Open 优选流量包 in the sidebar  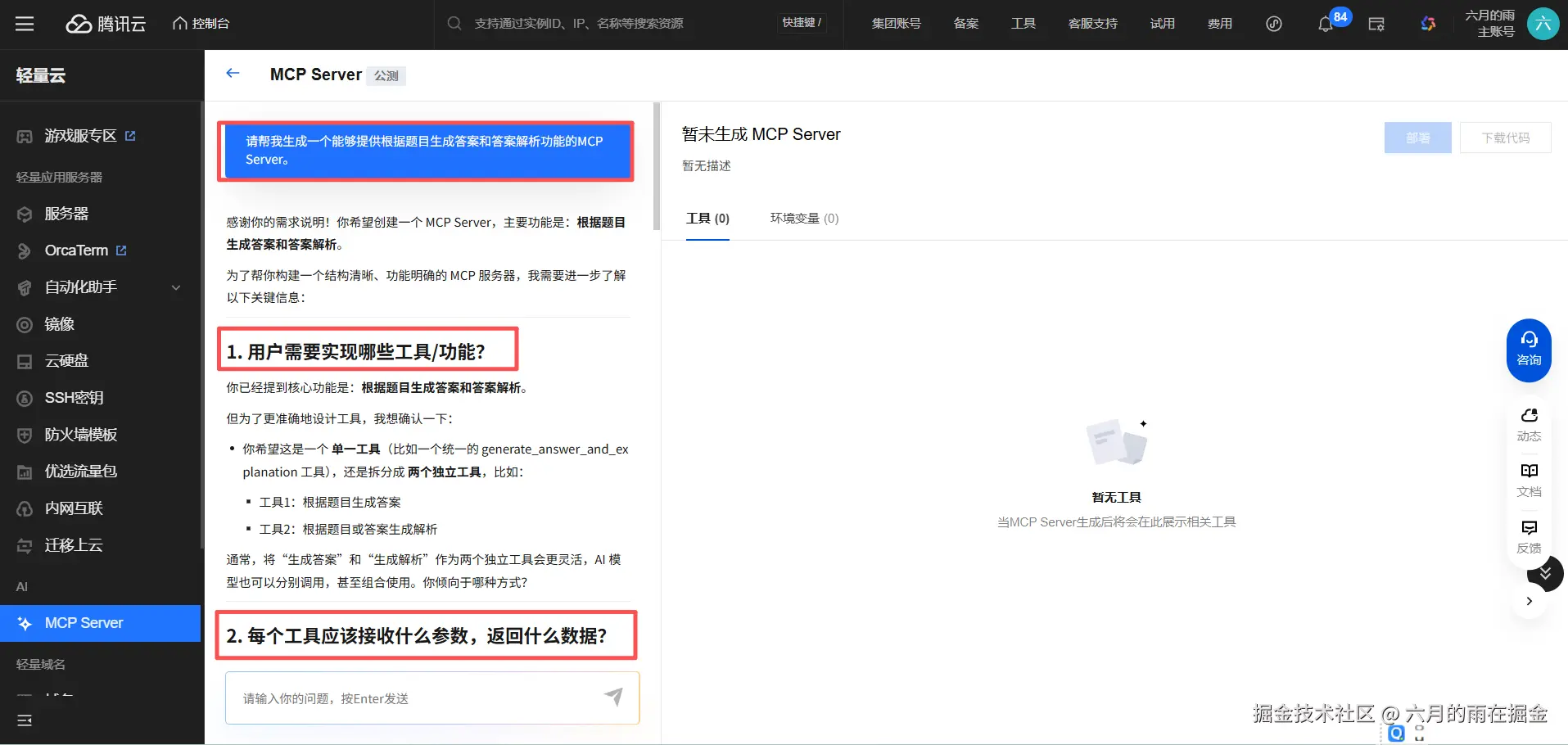[80, 472]
